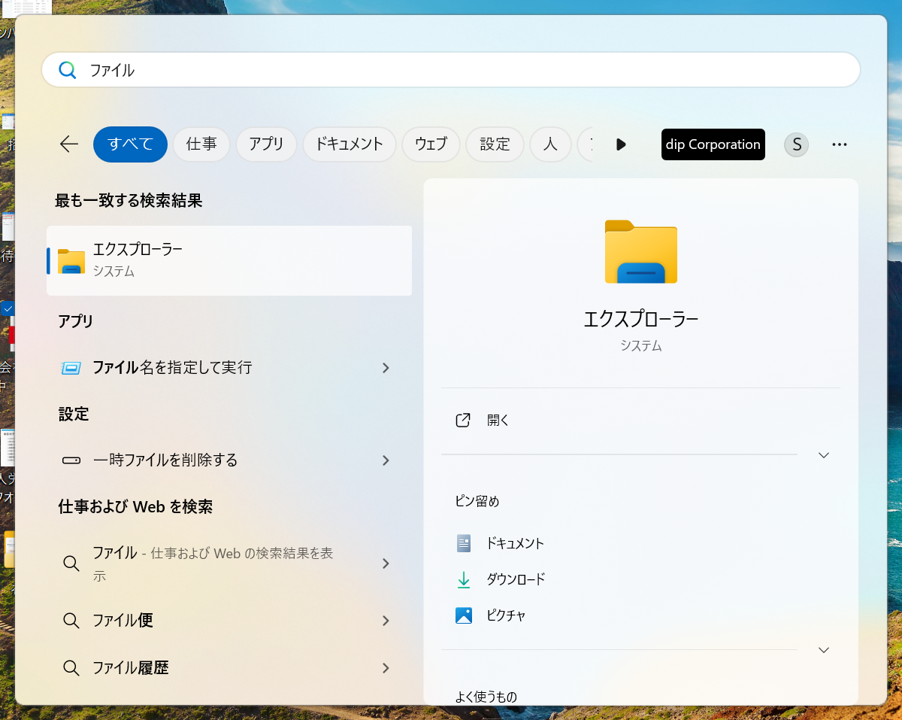Click the large Explorer icon in preview pane
This screenshot has height=720, width=902.
point(641,252)
